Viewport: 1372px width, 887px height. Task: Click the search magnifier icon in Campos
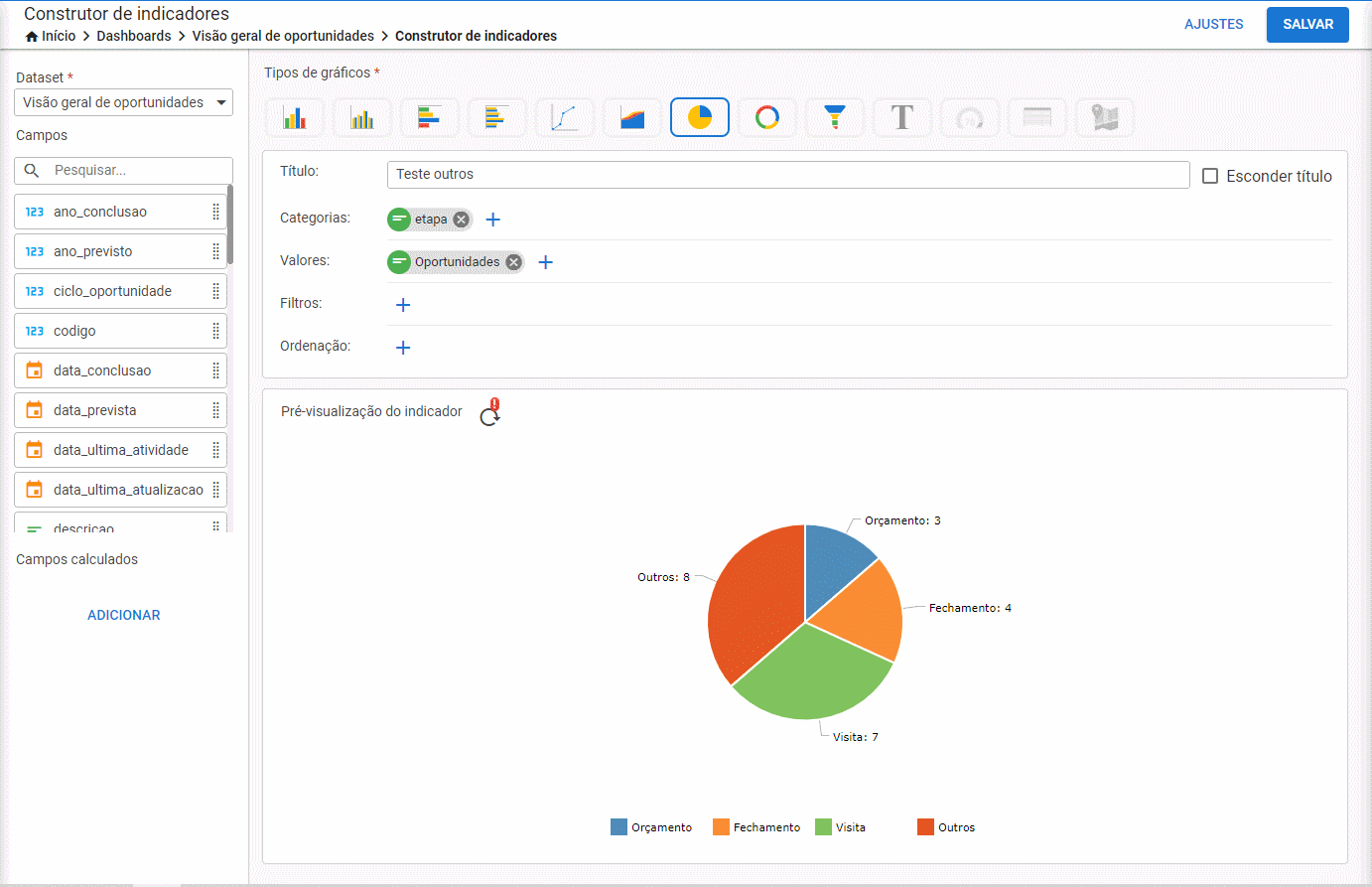point(32,171)
